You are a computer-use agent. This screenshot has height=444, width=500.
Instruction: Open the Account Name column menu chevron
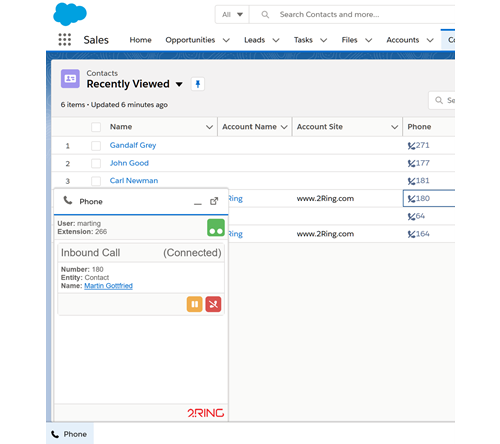tap(284, 127)
